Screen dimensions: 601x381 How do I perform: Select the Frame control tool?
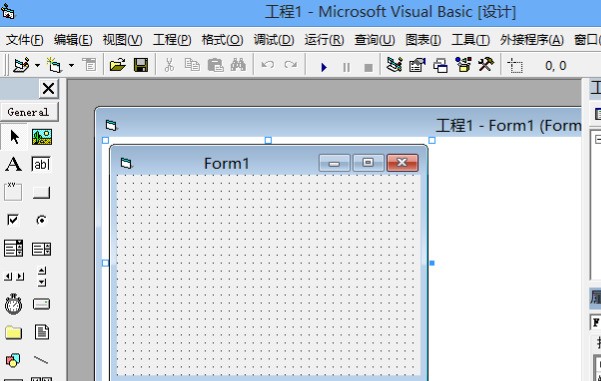pyautogui.click(x=13, y=192)
